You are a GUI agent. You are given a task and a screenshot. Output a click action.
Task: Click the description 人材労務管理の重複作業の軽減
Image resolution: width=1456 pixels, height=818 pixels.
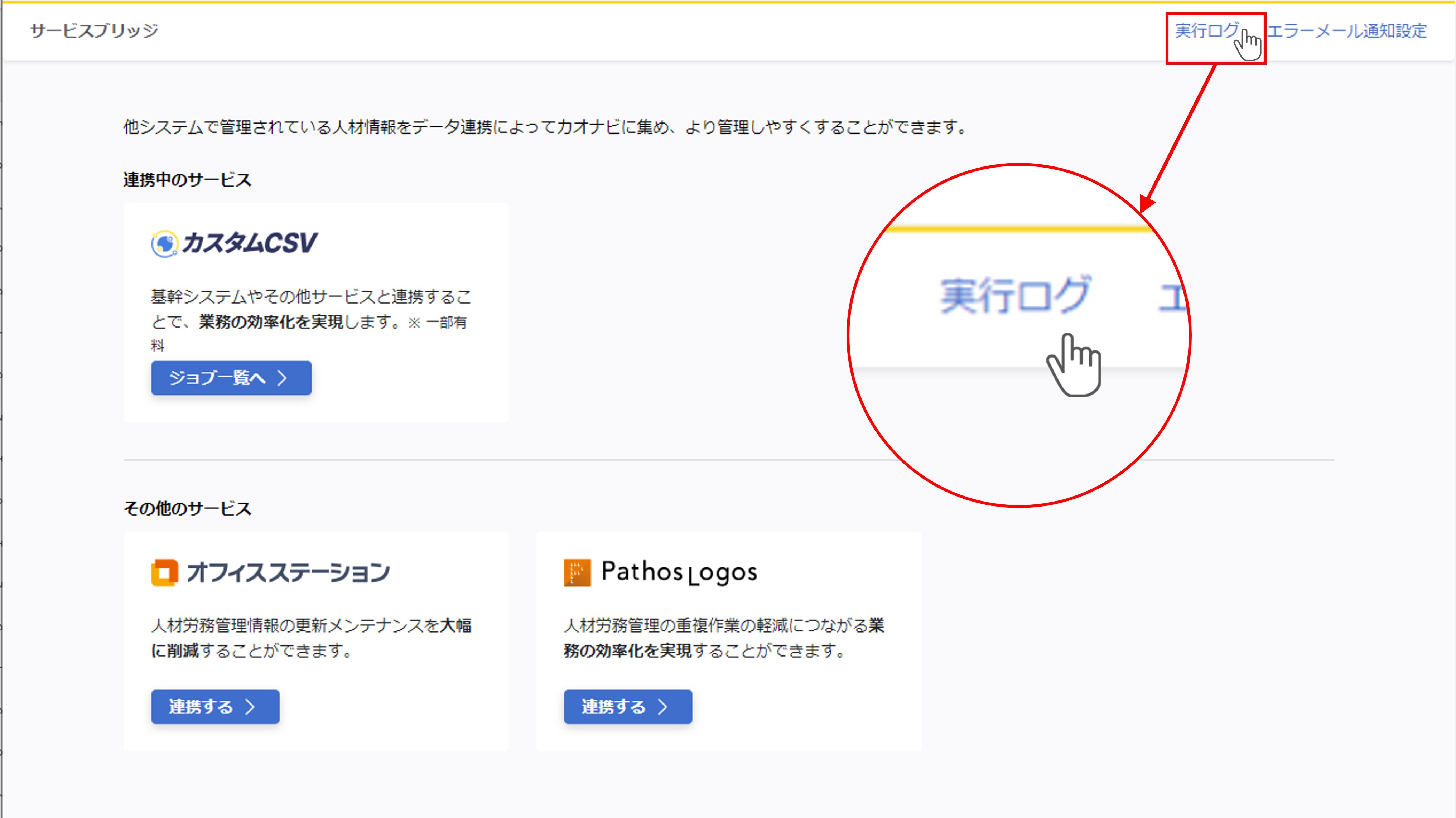click(724, 638)
